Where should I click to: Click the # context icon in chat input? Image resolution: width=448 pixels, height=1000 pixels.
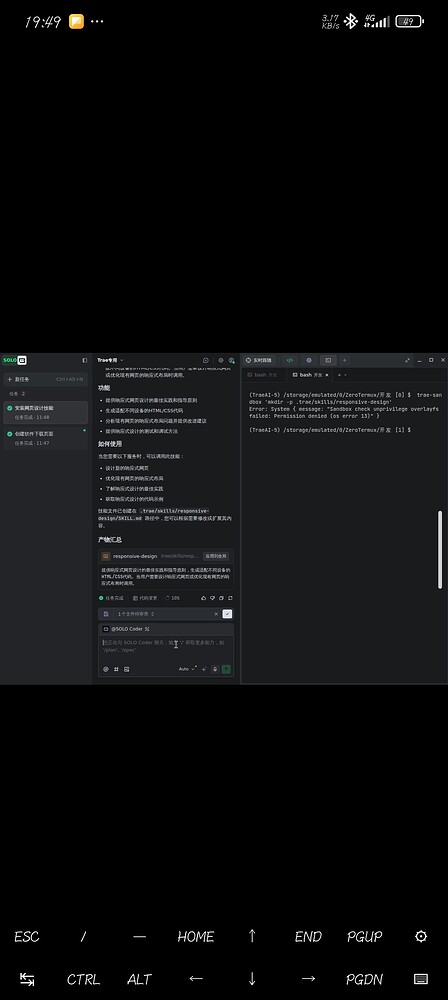116,669
